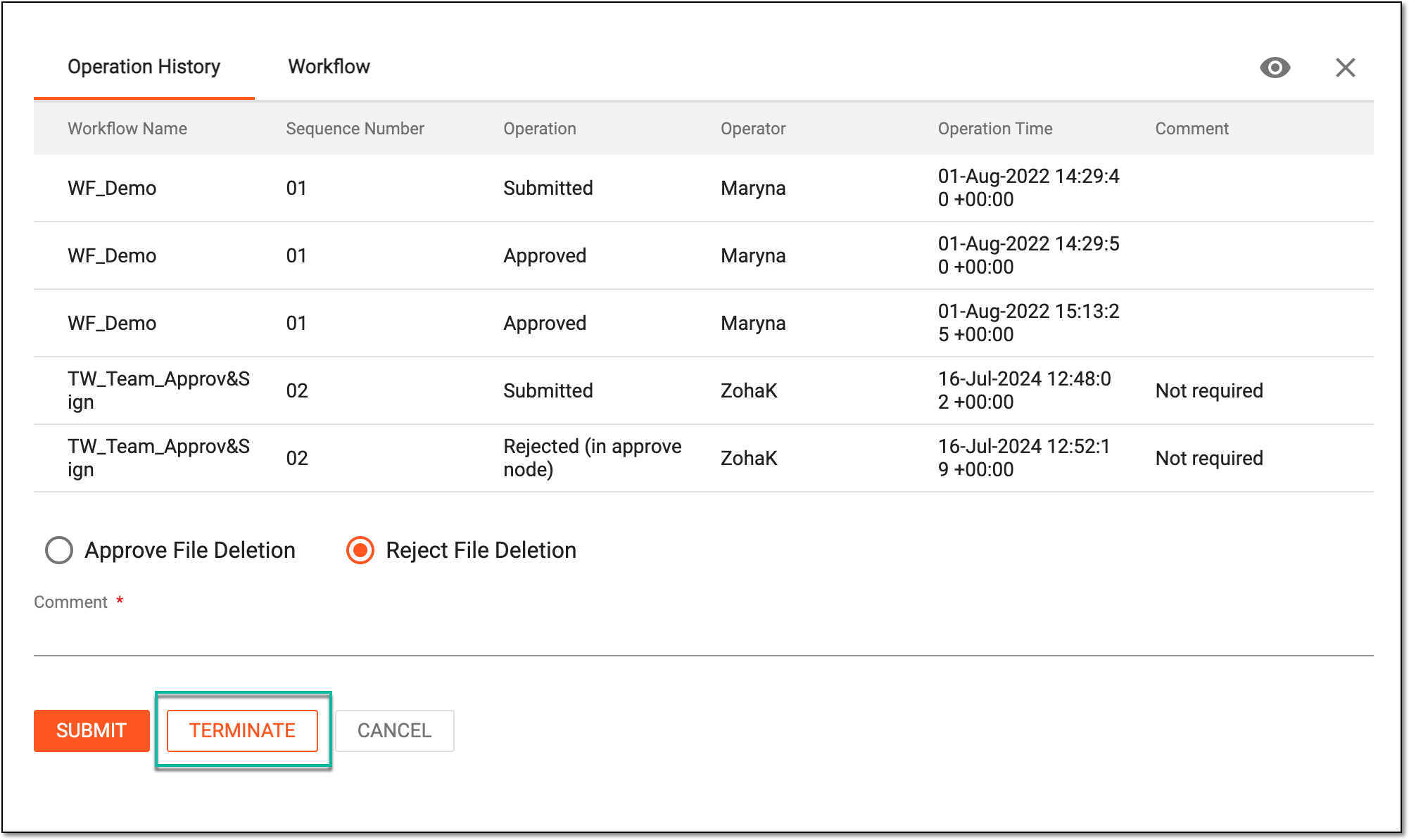Click sequence number 02 in the 12:52:19 row
This screenshot has height=840, width=1409.
[297, 458]
